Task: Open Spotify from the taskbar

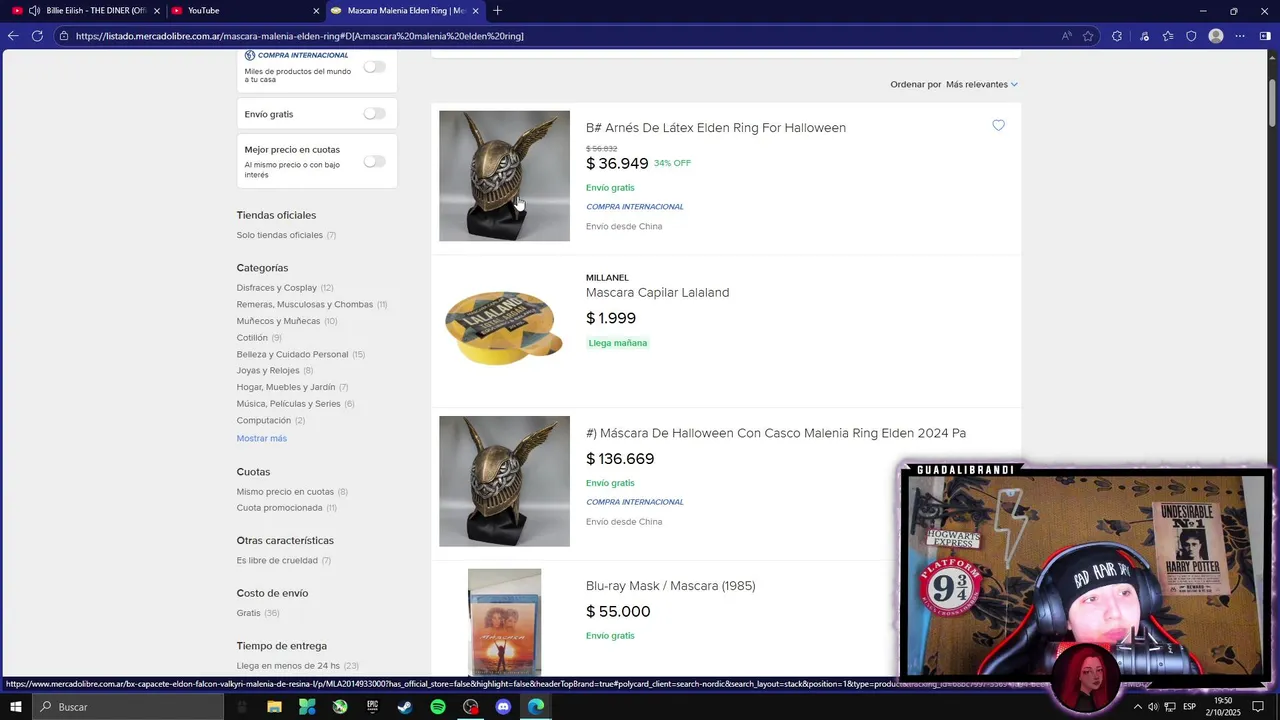Action: pos(438,707)
